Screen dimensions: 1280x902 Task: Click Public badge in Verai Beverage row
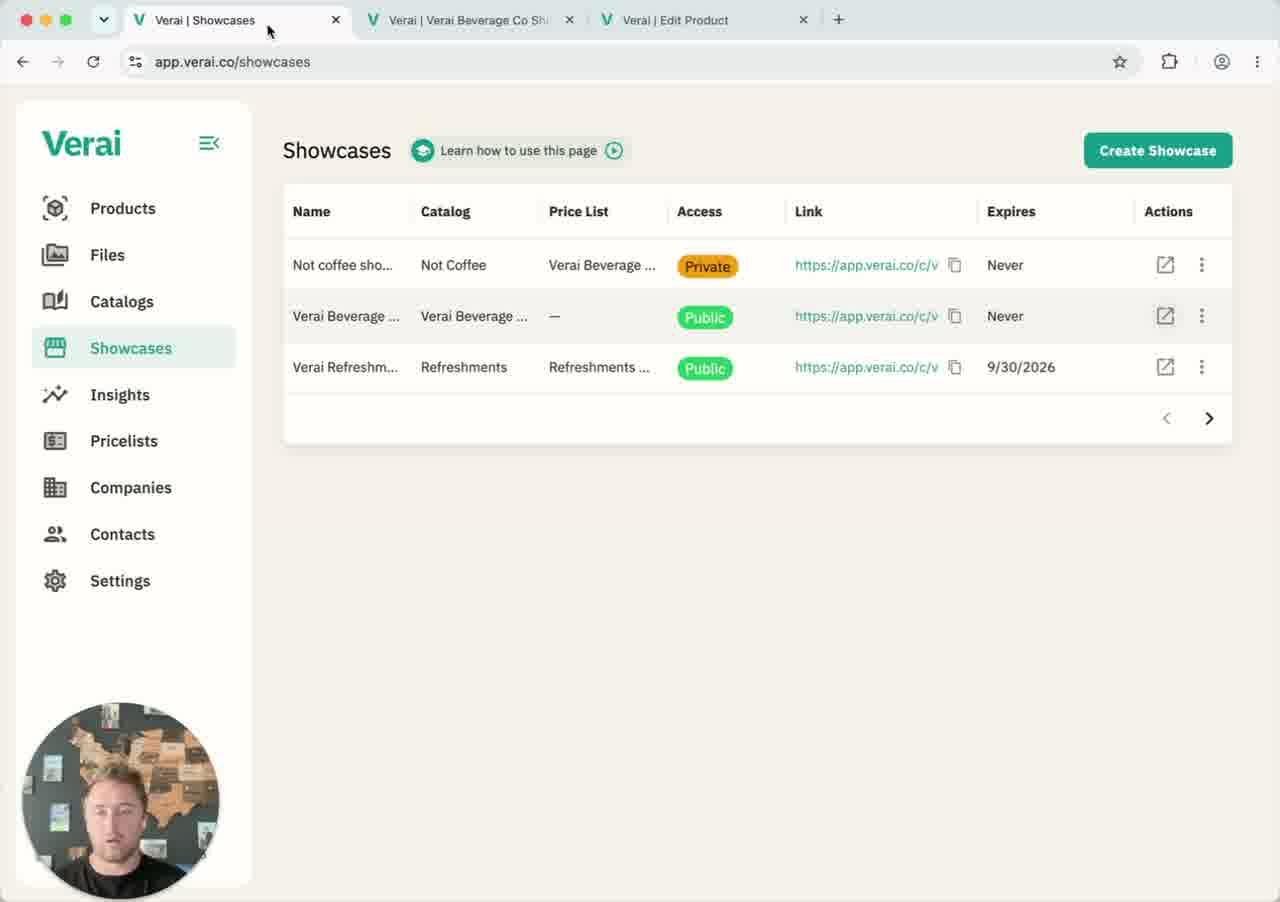tap(705, 317)
